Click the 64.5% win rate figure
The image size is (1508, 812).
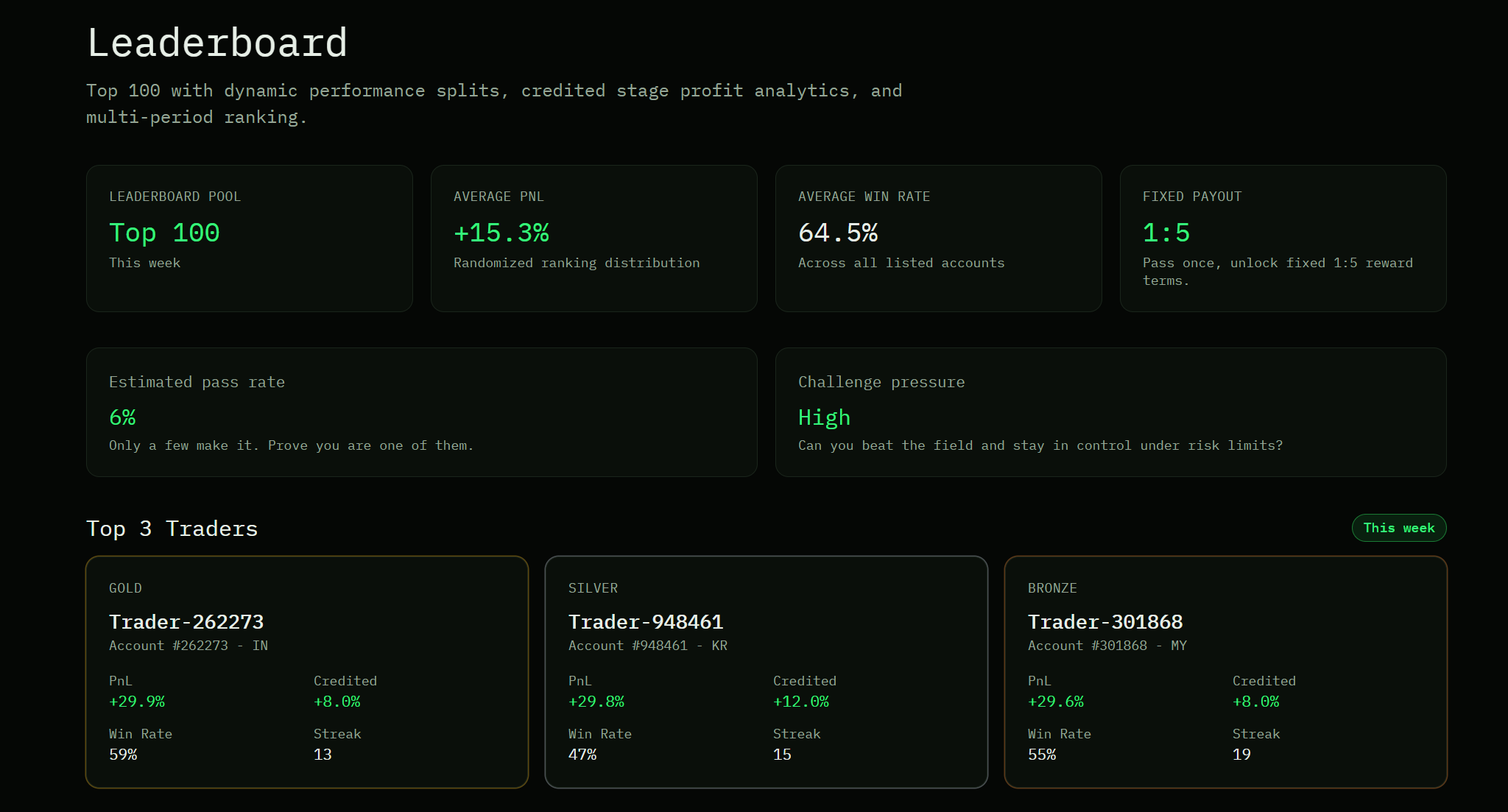839,233
